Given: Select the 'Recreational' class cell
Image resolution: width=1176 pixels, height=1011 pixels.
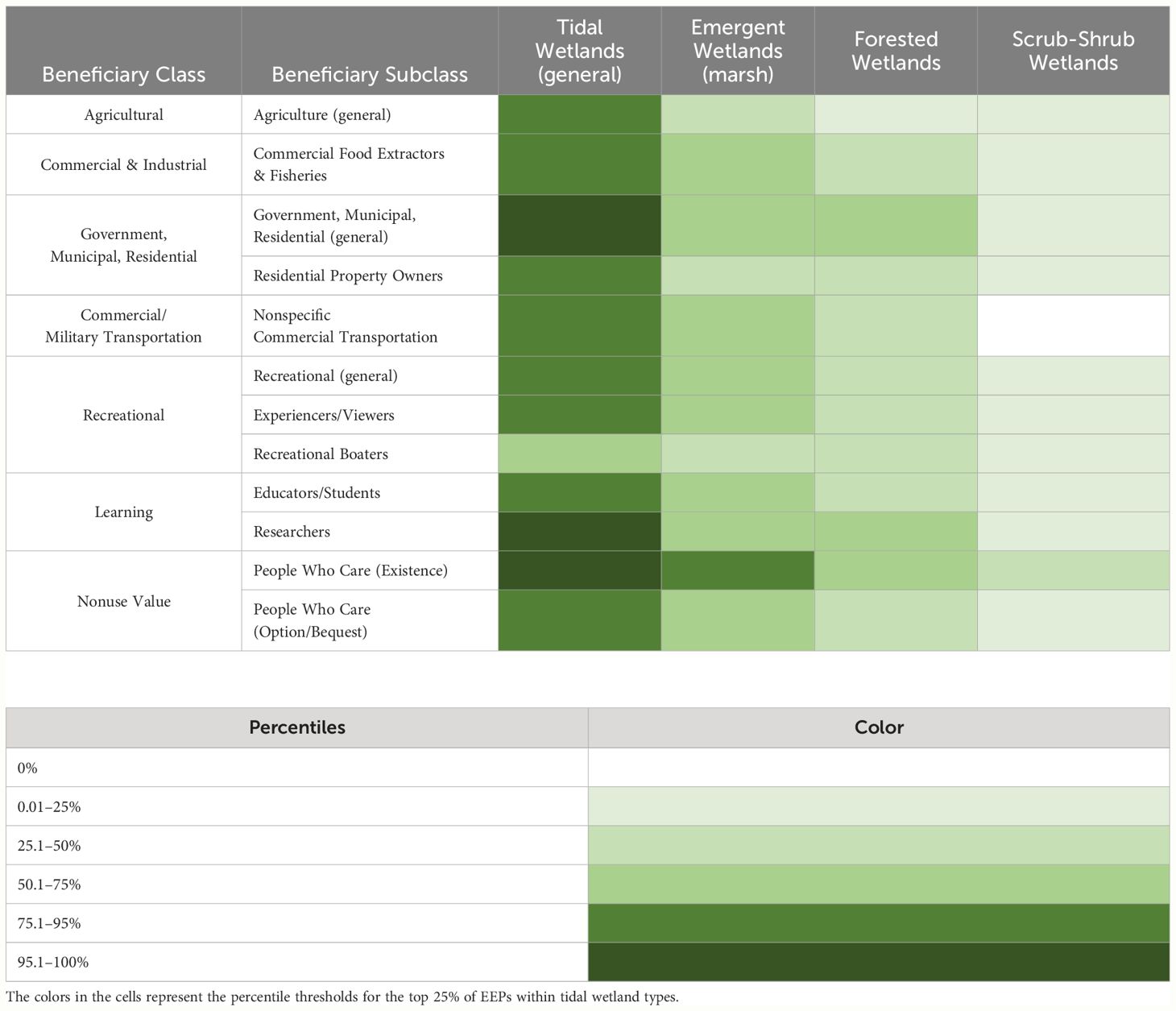Looking at the screenshot, I should click(x=123, y=415).
